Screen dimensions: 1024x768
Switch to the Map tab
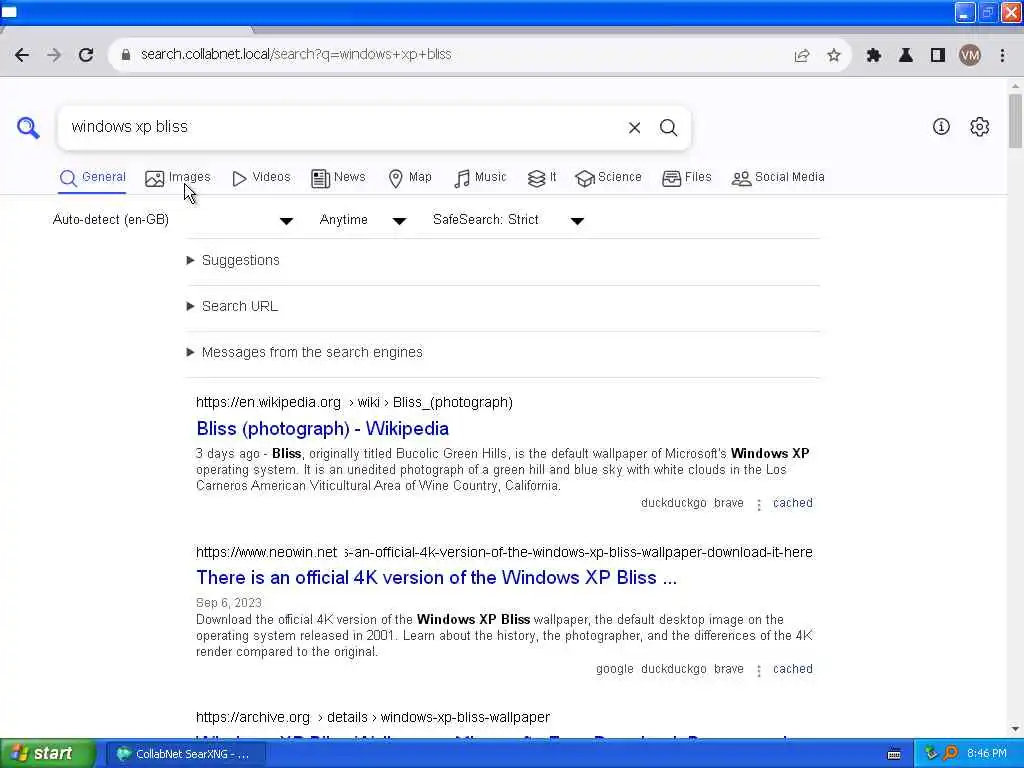tap(409, 178)
